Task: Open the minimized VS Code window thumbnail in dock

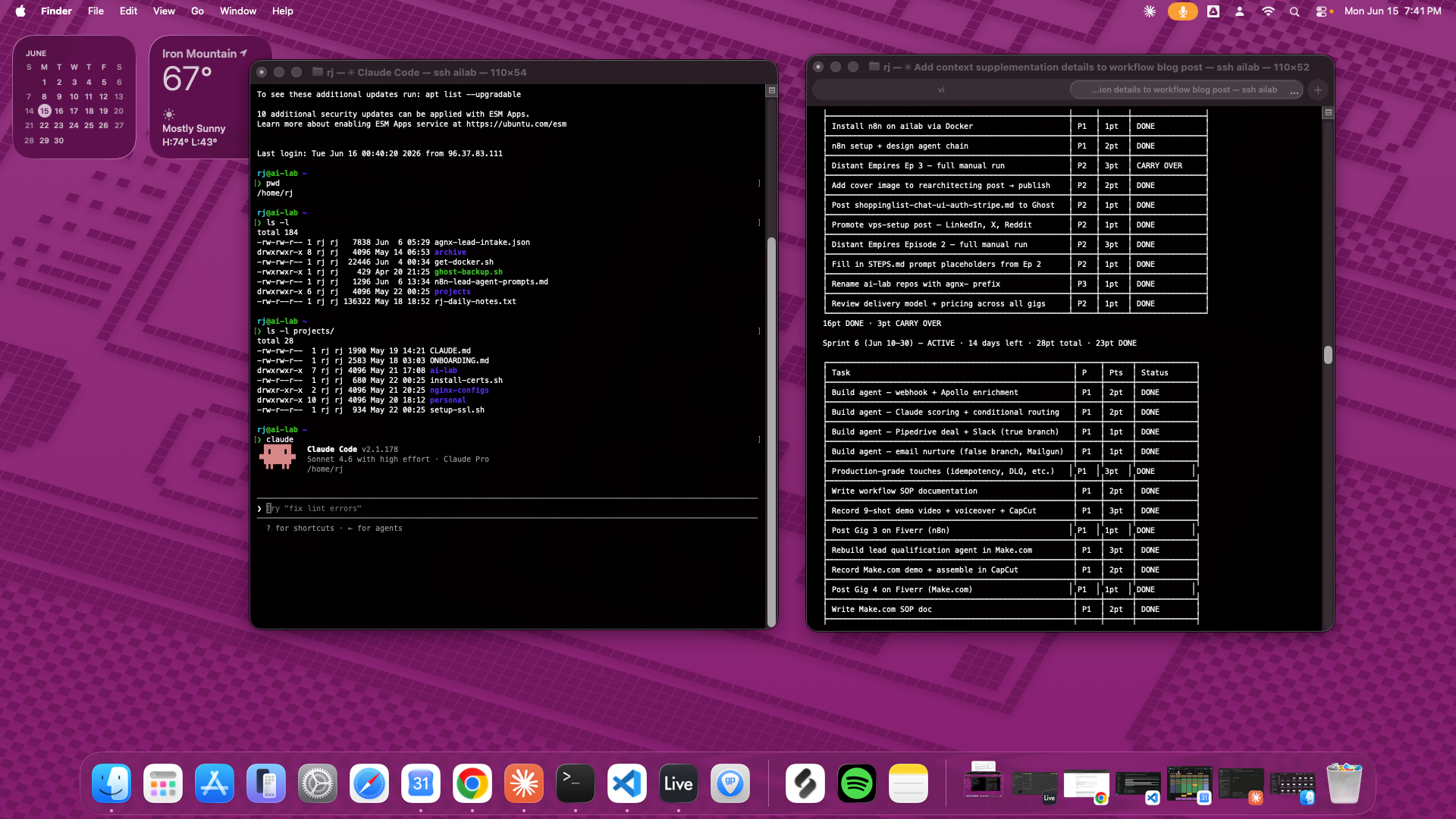Action: coord(1138,785)
